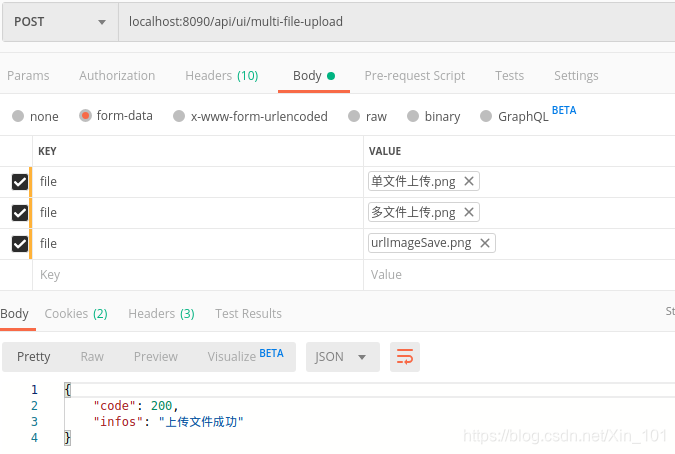Select x-www-form-urlencoded radio button
This screenshot has width=675, height=454.
179,116
